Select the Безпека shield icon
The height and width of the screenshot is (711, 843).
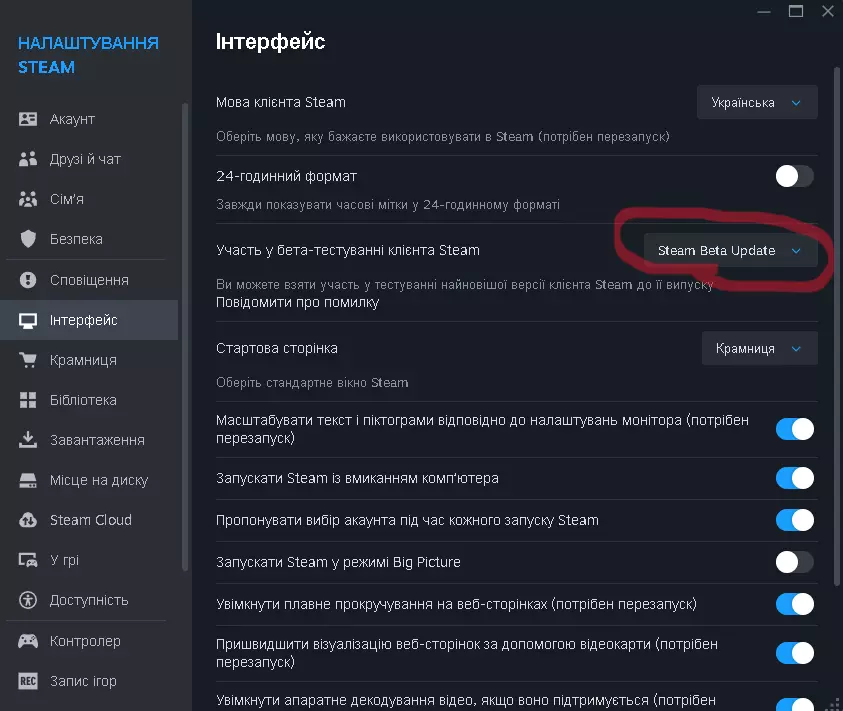click(x=28, y=239)
